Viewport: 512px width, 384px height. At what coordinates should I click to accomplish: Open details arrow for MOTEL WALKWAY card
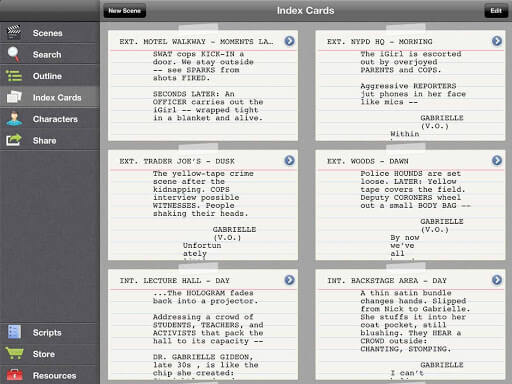pyautogui.click(x=289, y=41)
